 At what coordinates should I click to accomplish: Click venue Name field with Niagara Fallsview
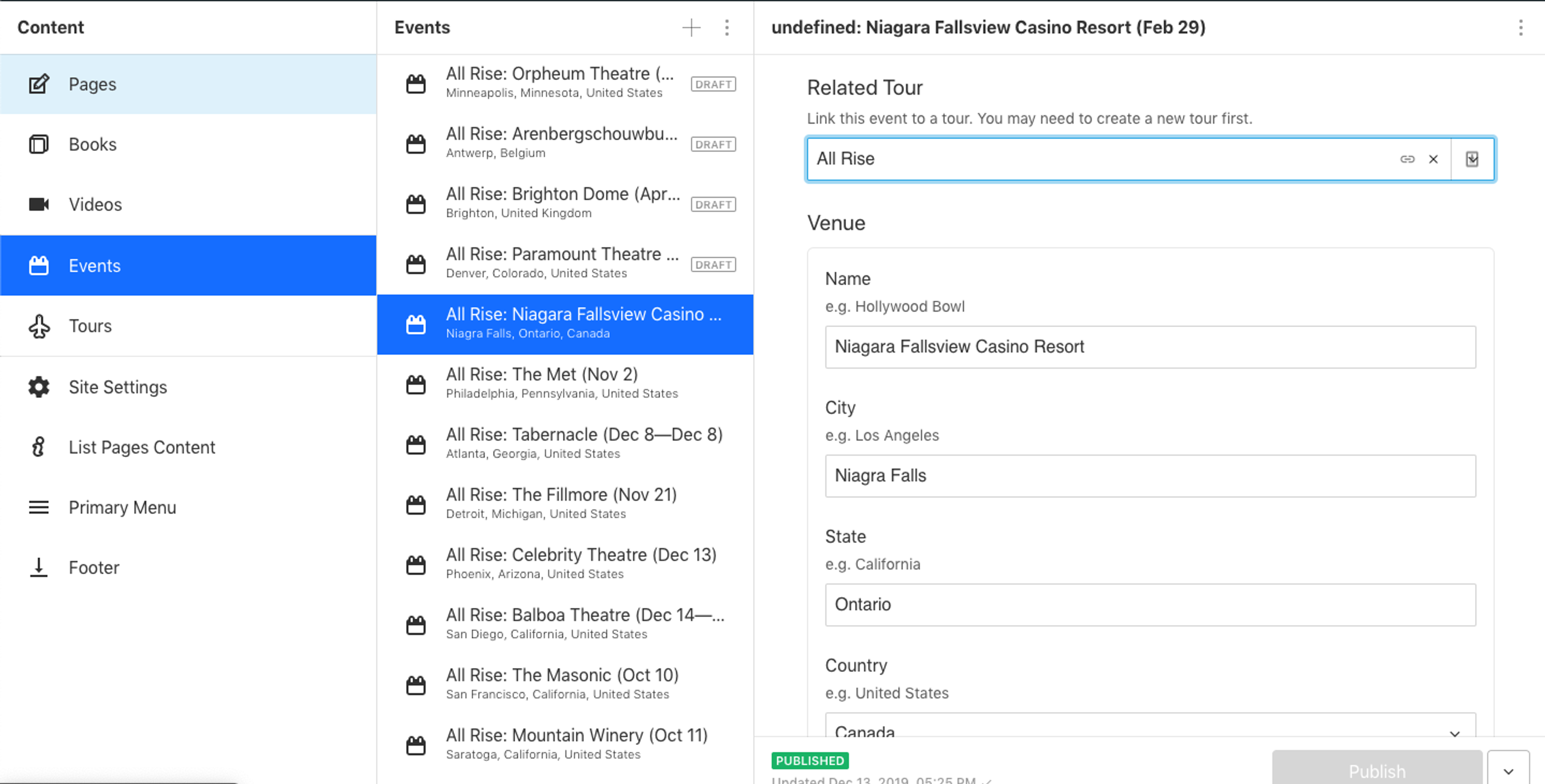[1150, 347]
